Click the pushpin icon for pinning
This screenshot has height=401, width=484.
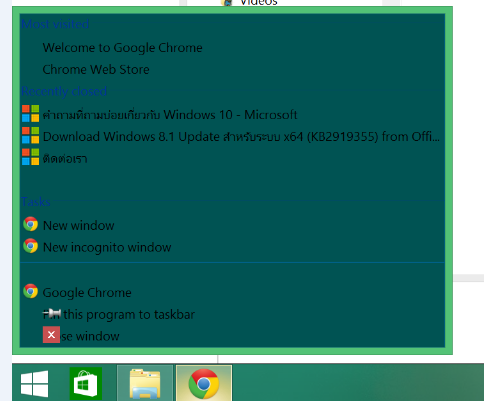[x=52, y=313]
